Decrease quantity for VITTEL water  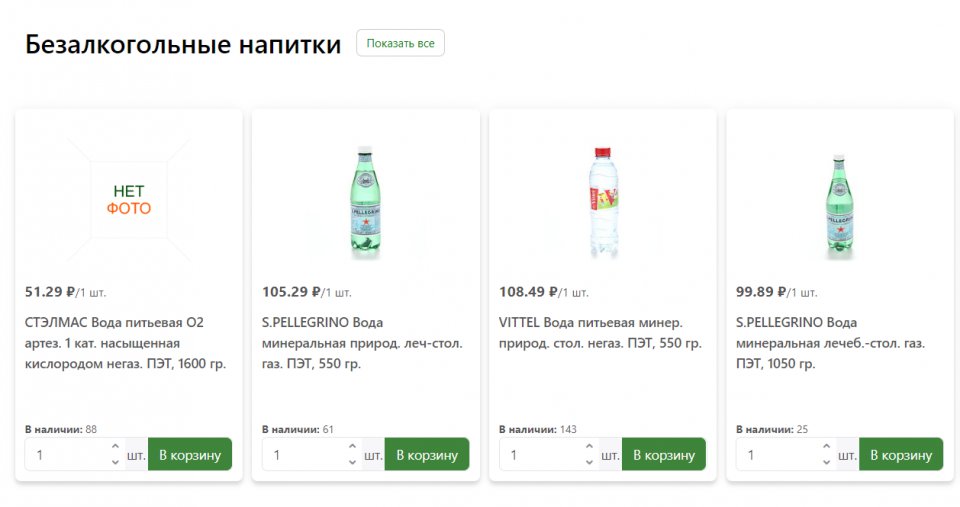point(589,462)
